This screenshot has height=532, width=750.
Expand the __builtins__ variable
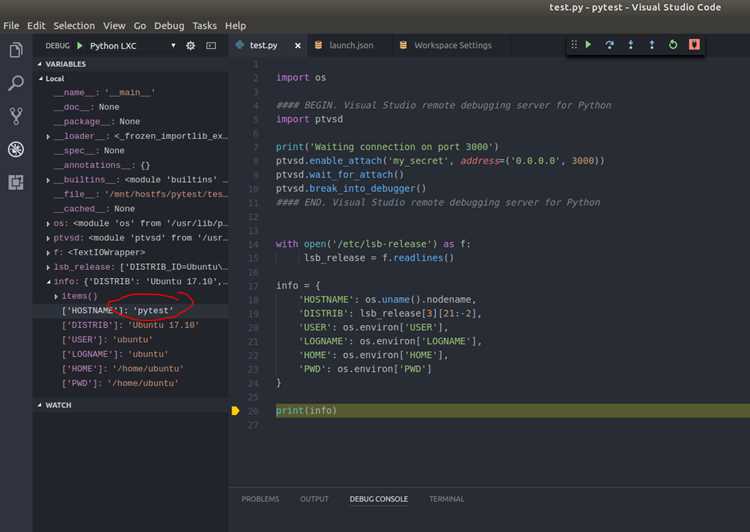point(48,180)
